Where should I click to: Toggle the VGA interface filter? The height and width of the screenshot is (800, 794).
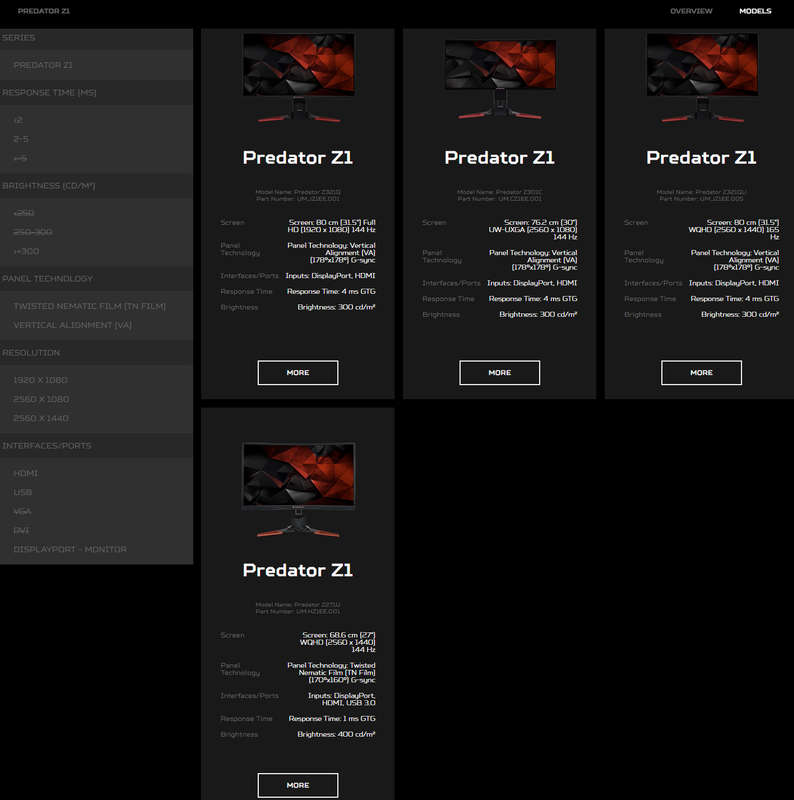(22, 511)
